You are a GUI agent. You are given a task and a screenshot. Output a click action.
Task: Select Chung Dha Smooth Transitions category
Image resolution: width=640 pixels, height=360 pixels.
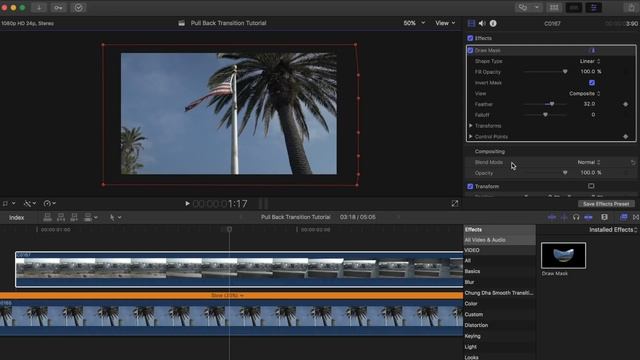(x=499, y=293)
